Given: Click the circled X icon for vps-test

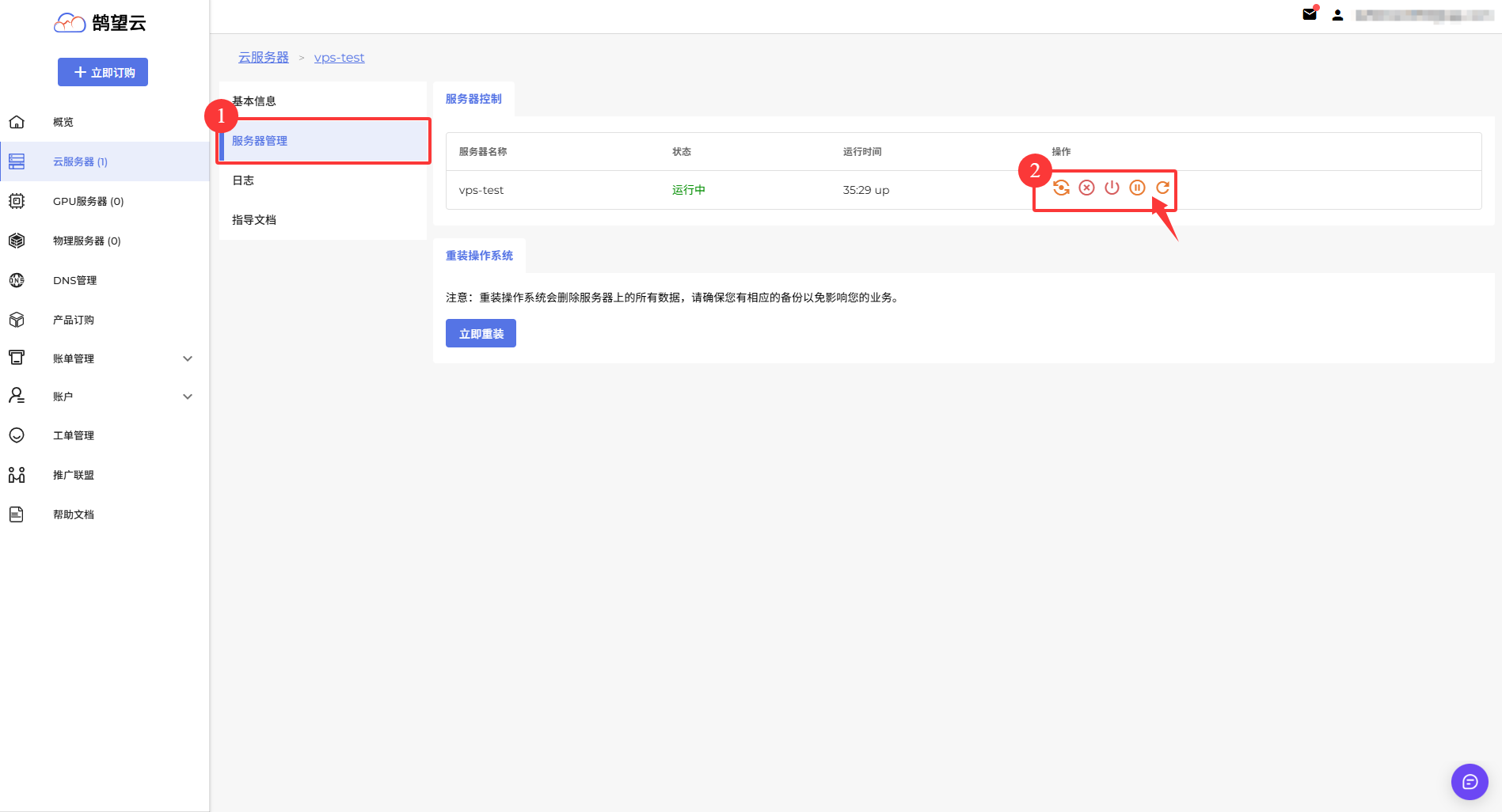Looking at the screenshot, I should 1086,188.
